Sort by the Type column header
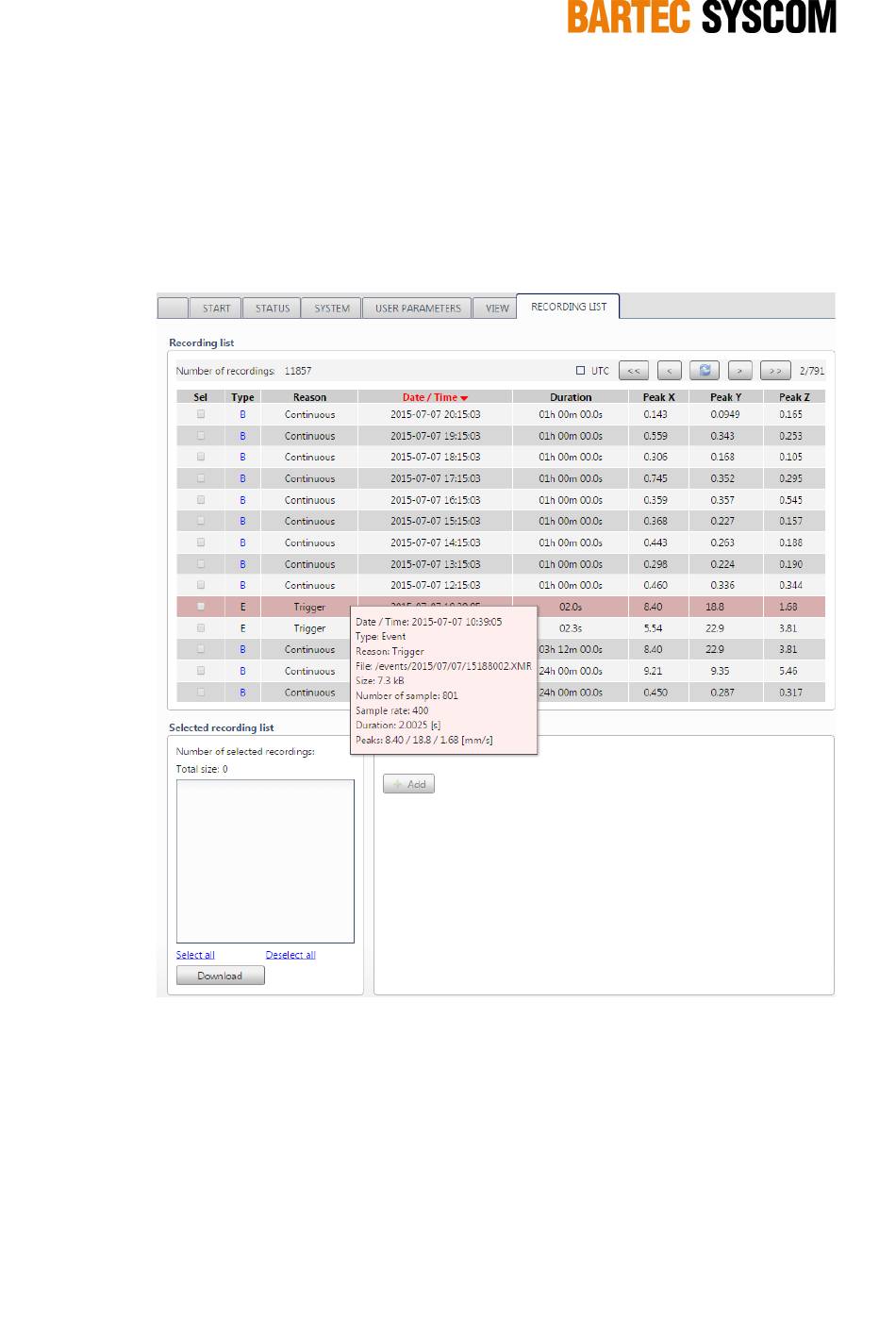The width and height of the screenshot is (896, 1319). (242, 397)
